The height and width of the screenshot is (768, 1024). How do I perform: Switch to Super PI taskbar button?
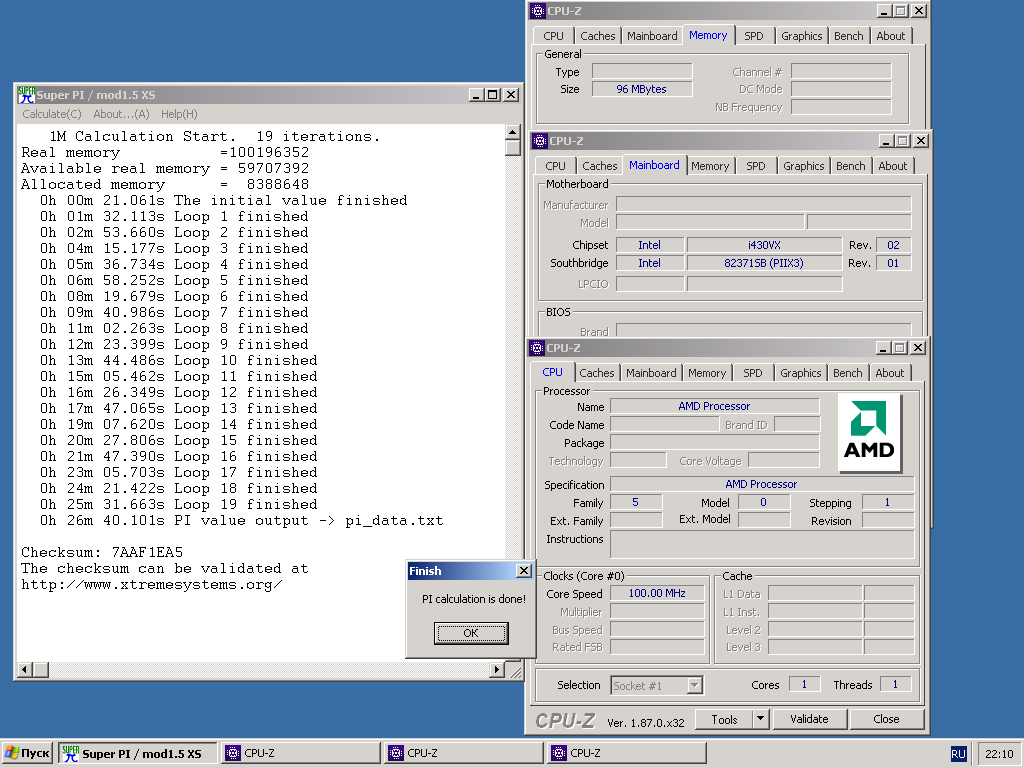138,753
